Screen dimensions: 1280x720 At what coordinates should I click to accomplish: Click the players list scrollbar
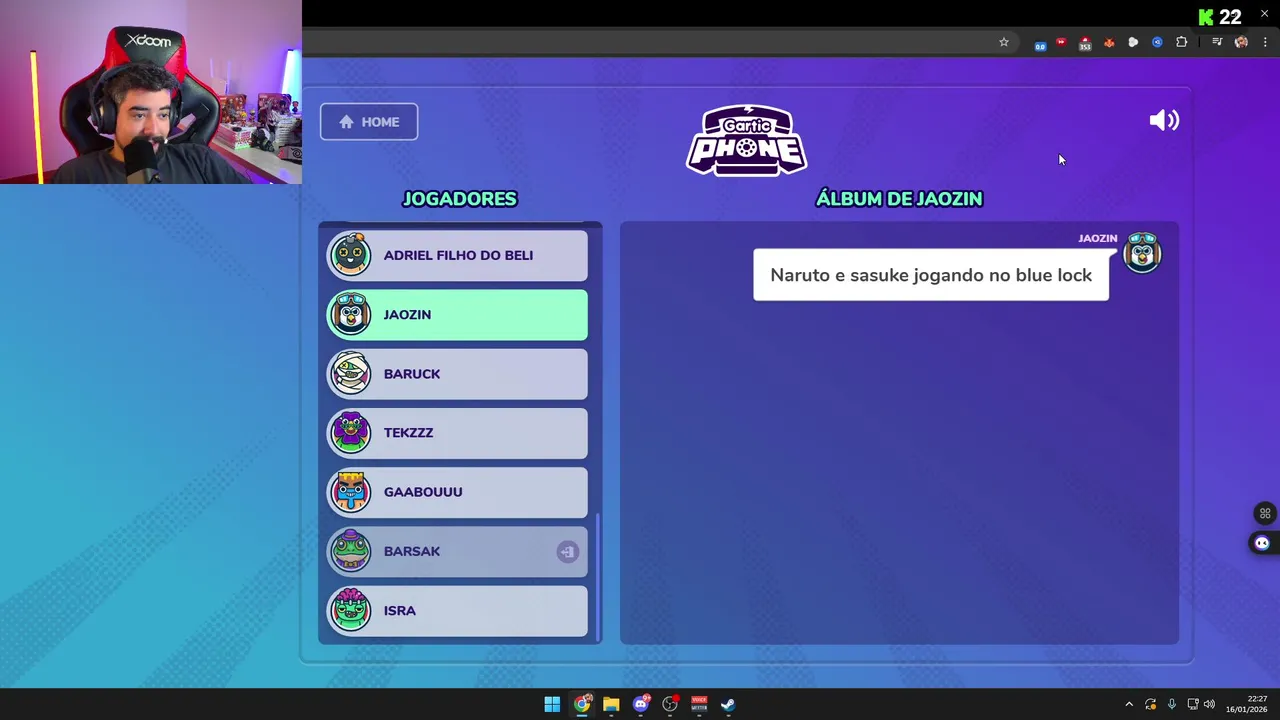pyautogui.click(x=598, y=577)
